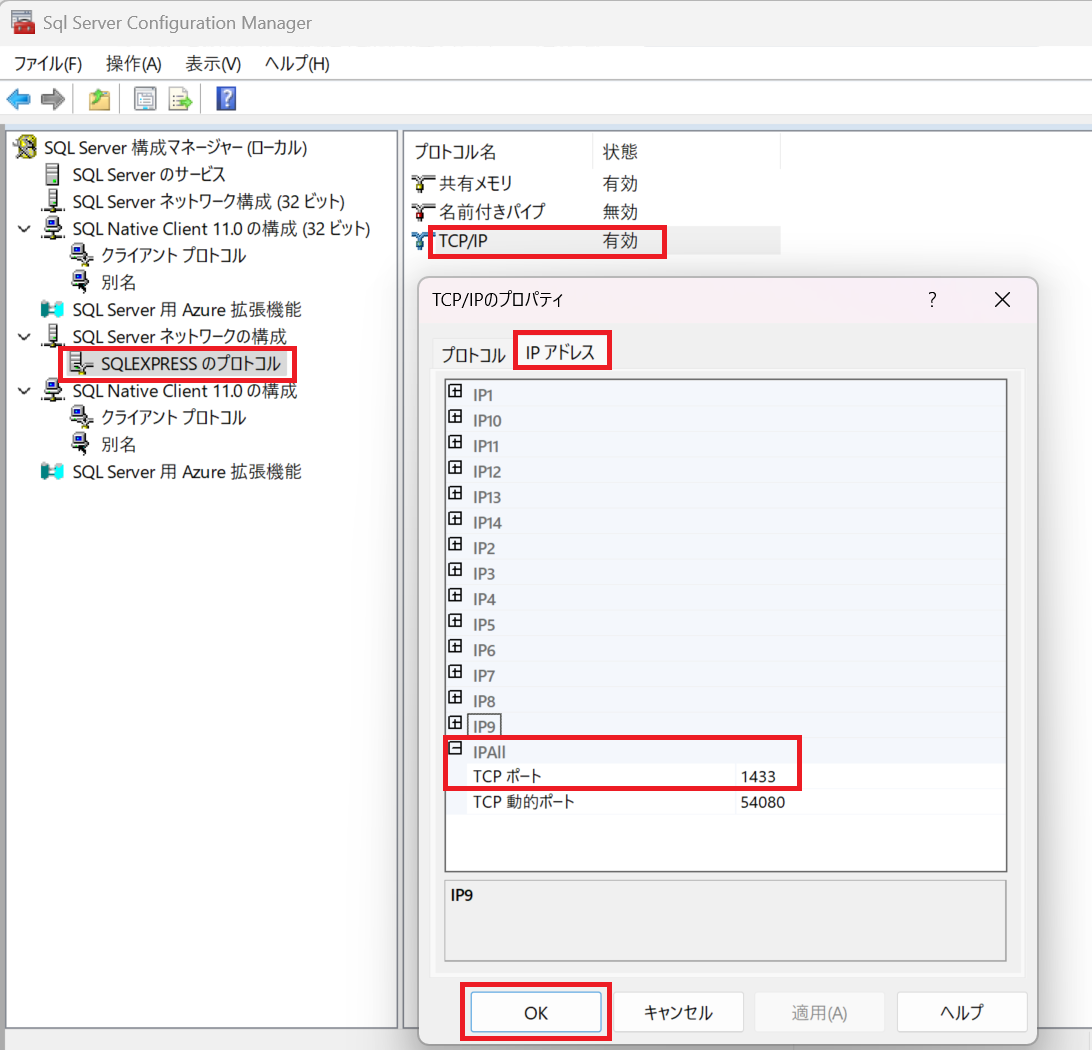Select SQL Server ネットワーク構成 (32 ビット)

click(x=208, y=201)
